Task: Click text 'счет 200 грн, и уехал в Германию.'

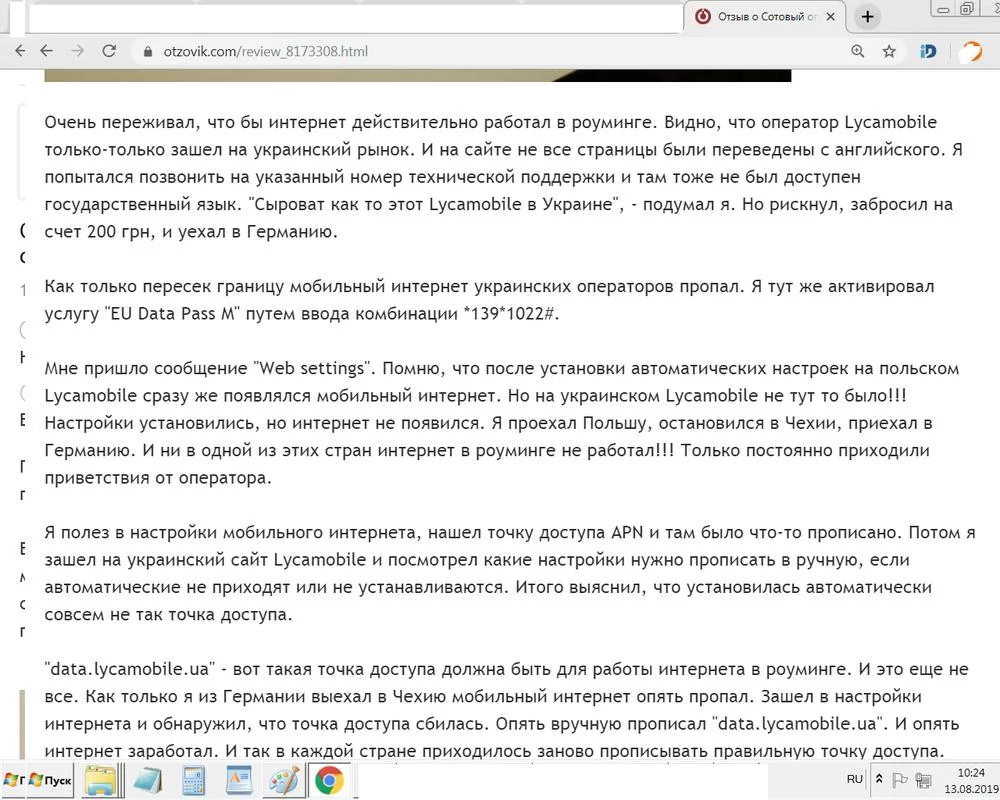Action: [191, 232]
